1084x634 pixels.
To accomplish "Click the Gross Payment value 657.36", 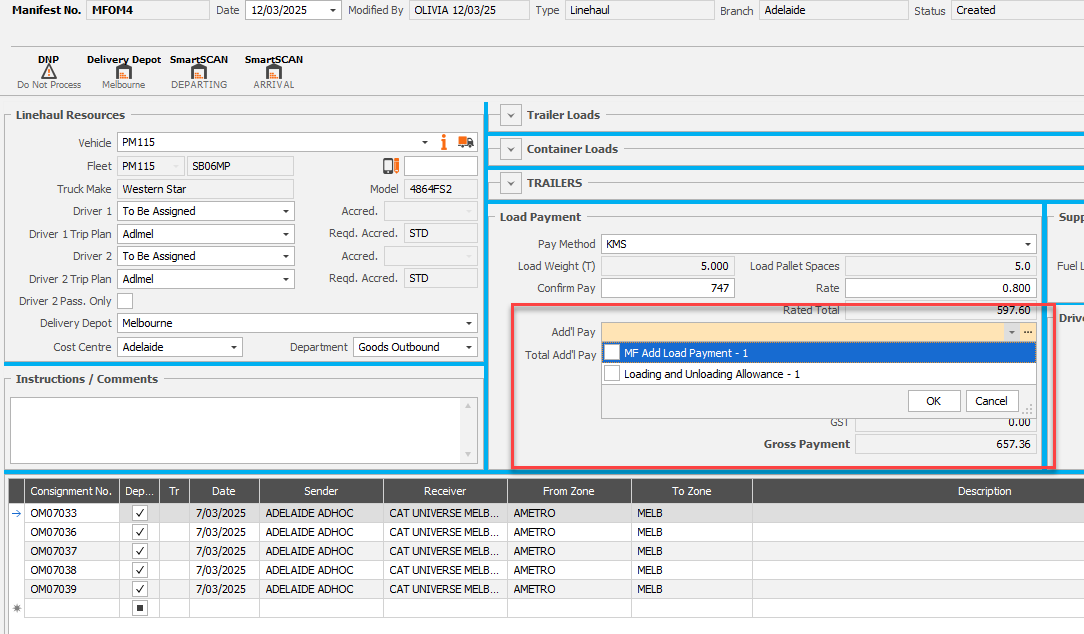I will click(945, 445).
